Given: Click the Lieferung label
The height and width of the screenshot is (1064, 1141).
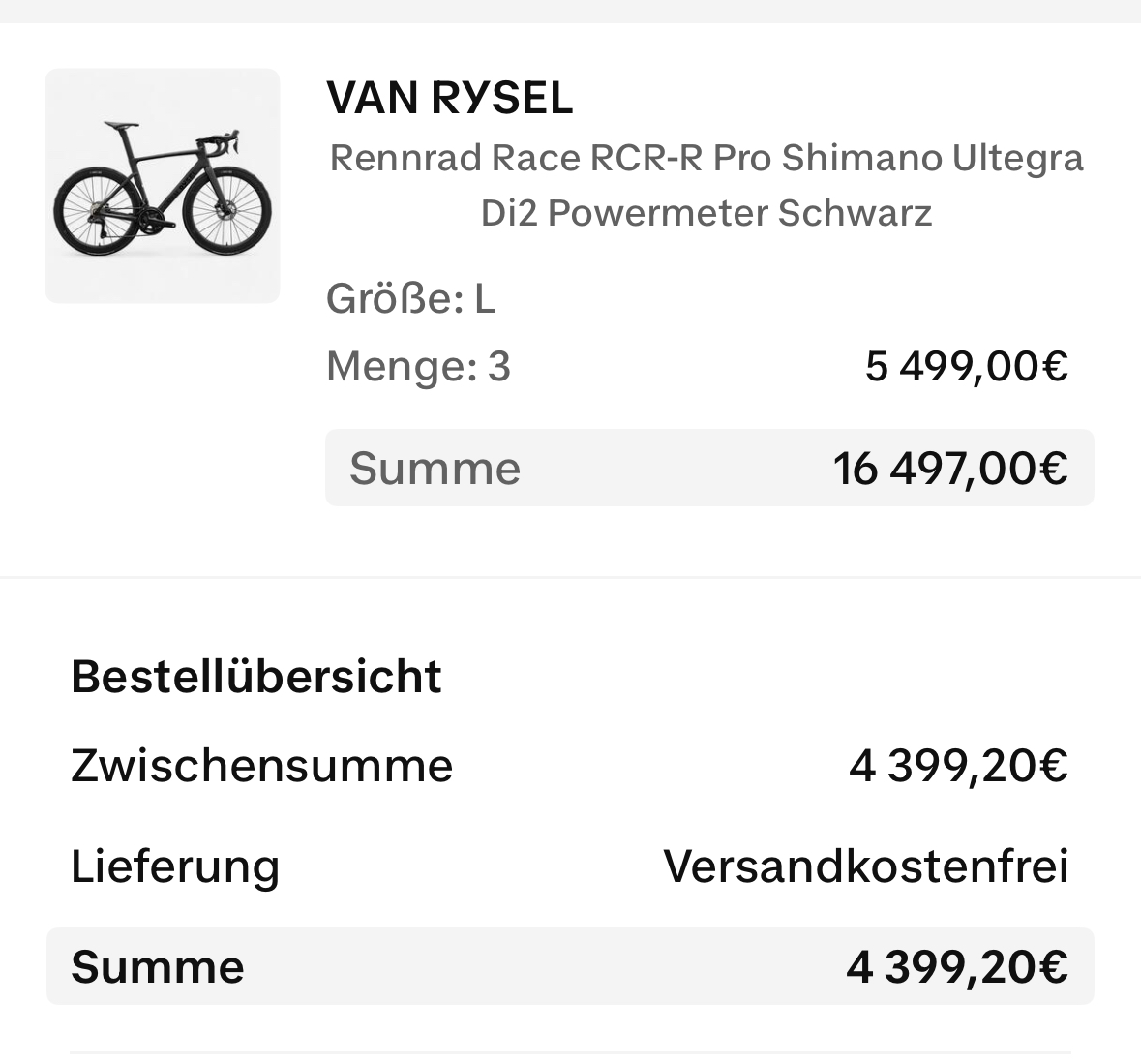Looking at the screenshot, I should (175, 866).
